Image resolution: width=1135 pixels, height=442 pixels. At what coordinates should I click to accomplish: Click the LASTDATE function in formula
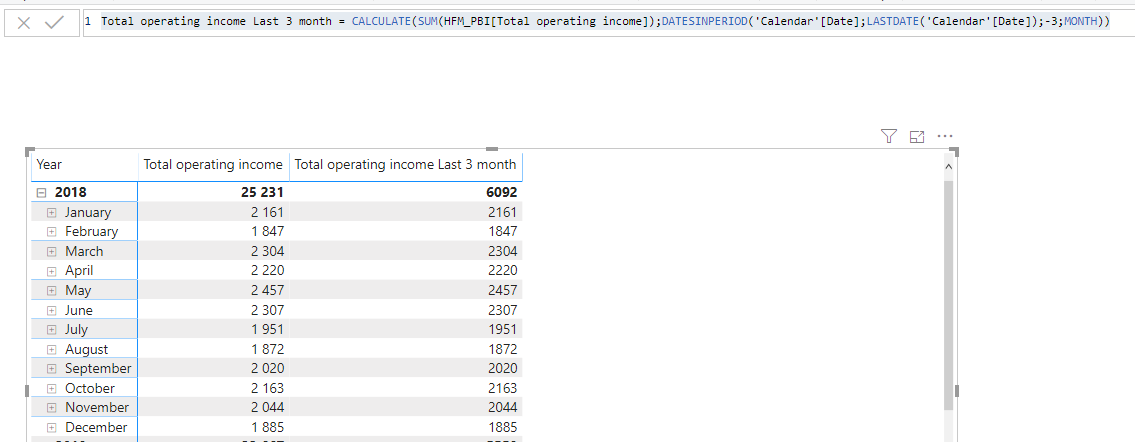(894, 22)
